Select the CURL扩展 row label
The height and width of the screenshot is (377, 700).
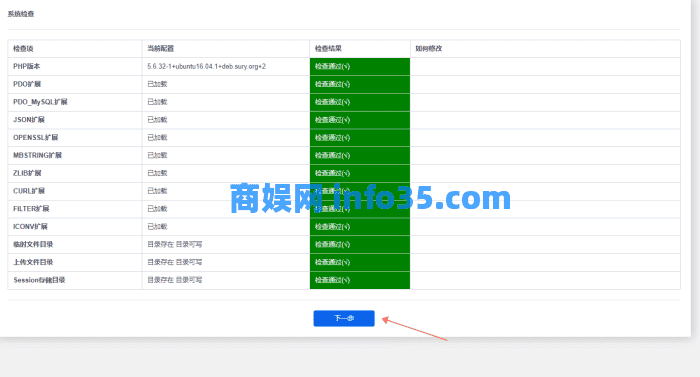coord(29,191)
